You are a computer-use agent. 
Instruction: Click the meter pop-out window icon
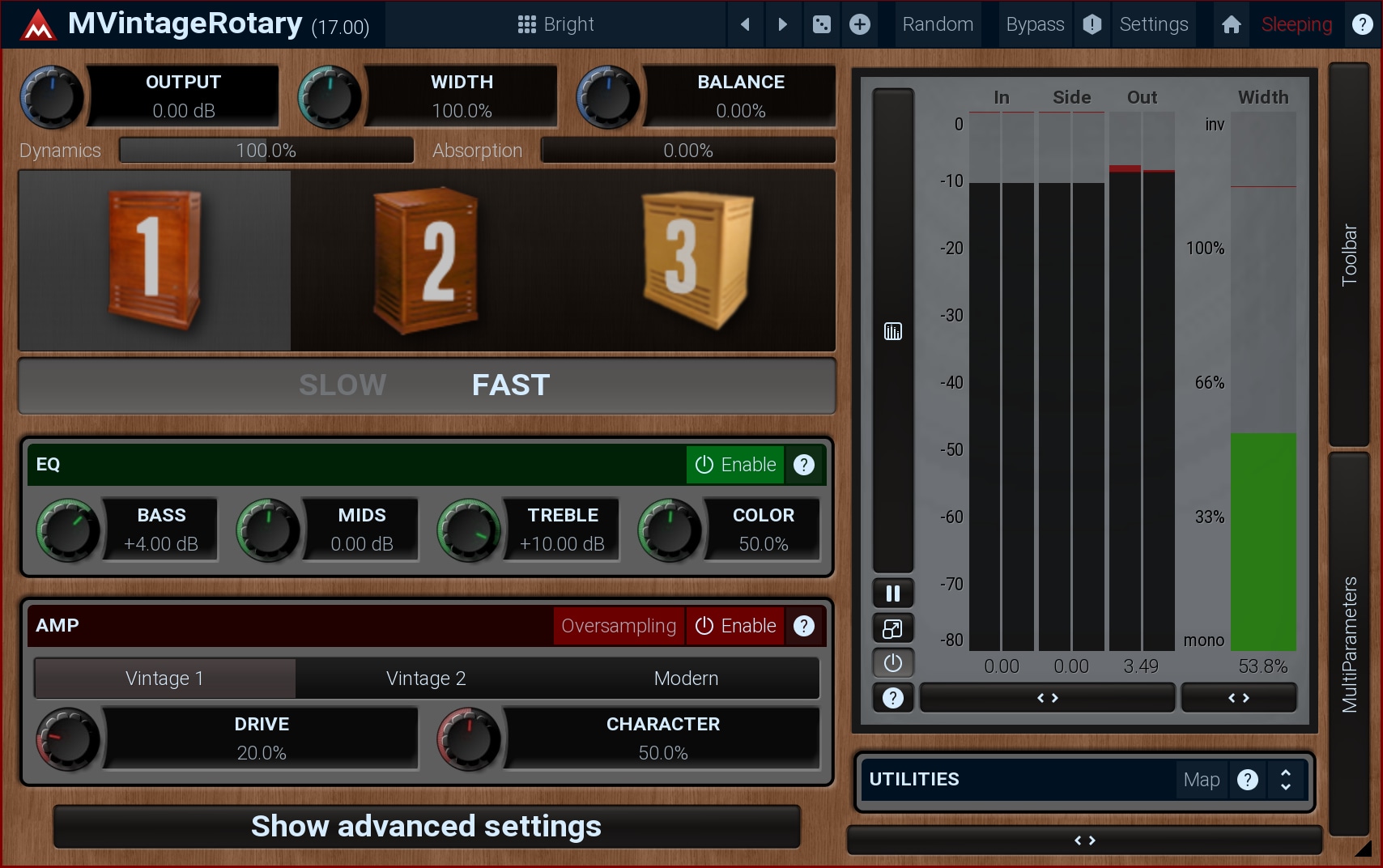coord(892,628)
